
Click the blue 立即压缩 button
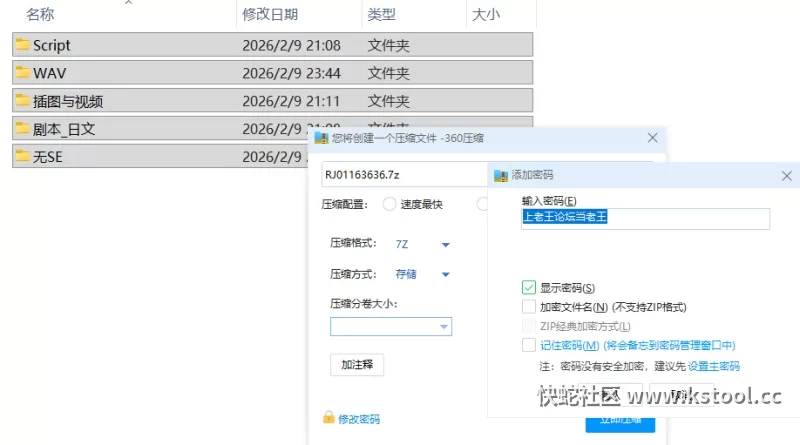tap(620, 423)
